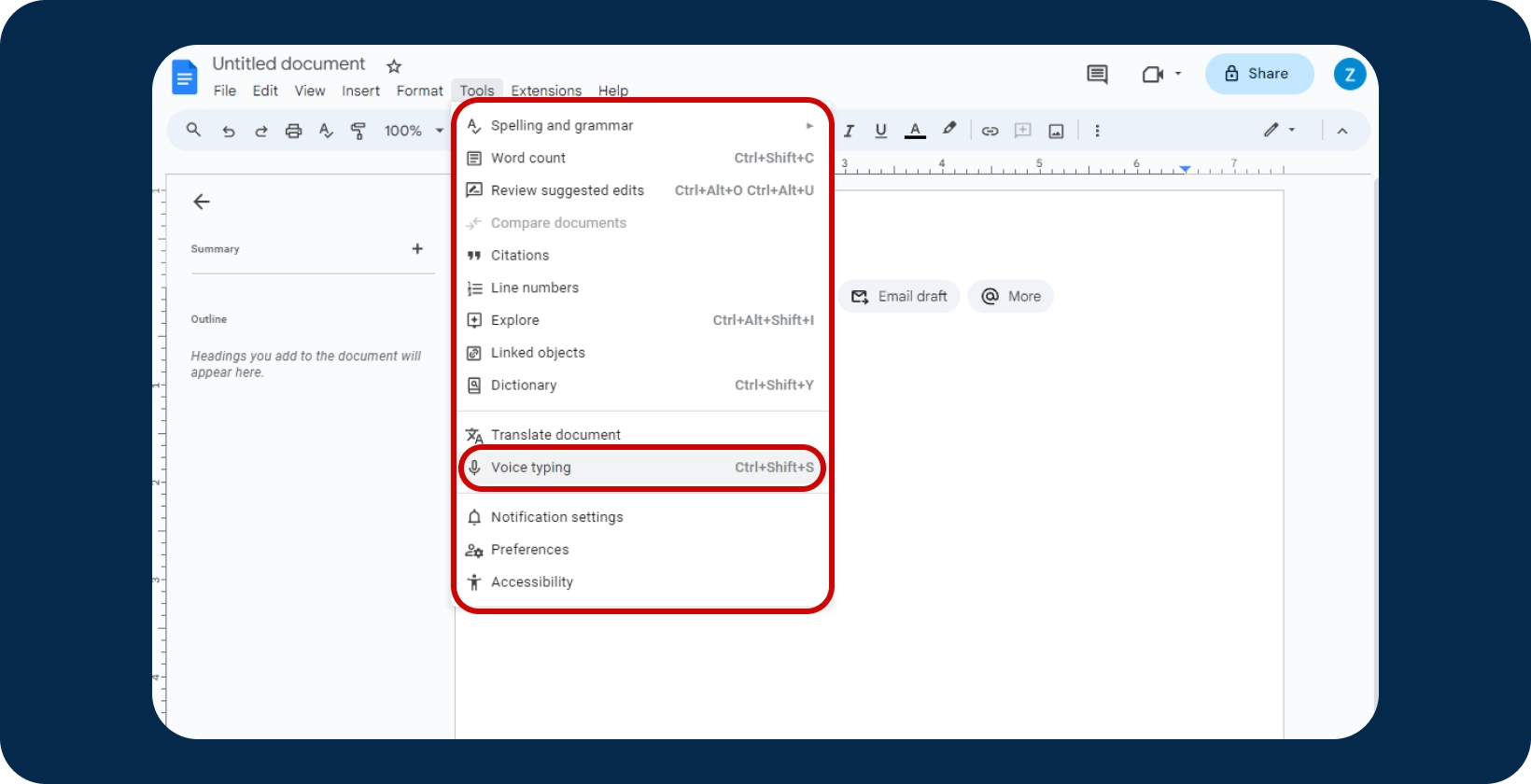
Task: Click the Email draft chip
Action: pos(899,296)
